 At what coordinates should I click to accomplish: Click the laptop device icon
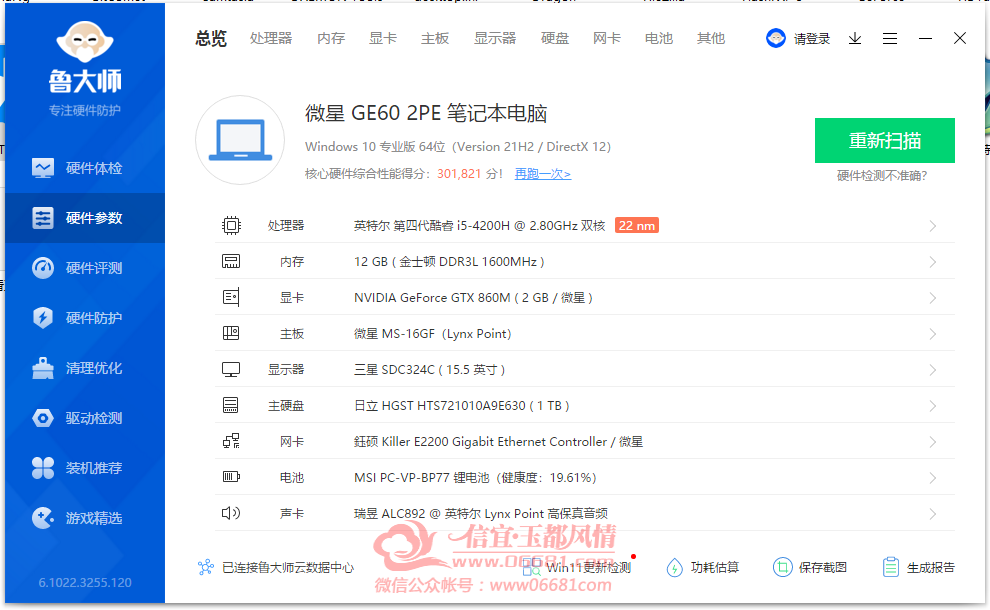point(240,140)
